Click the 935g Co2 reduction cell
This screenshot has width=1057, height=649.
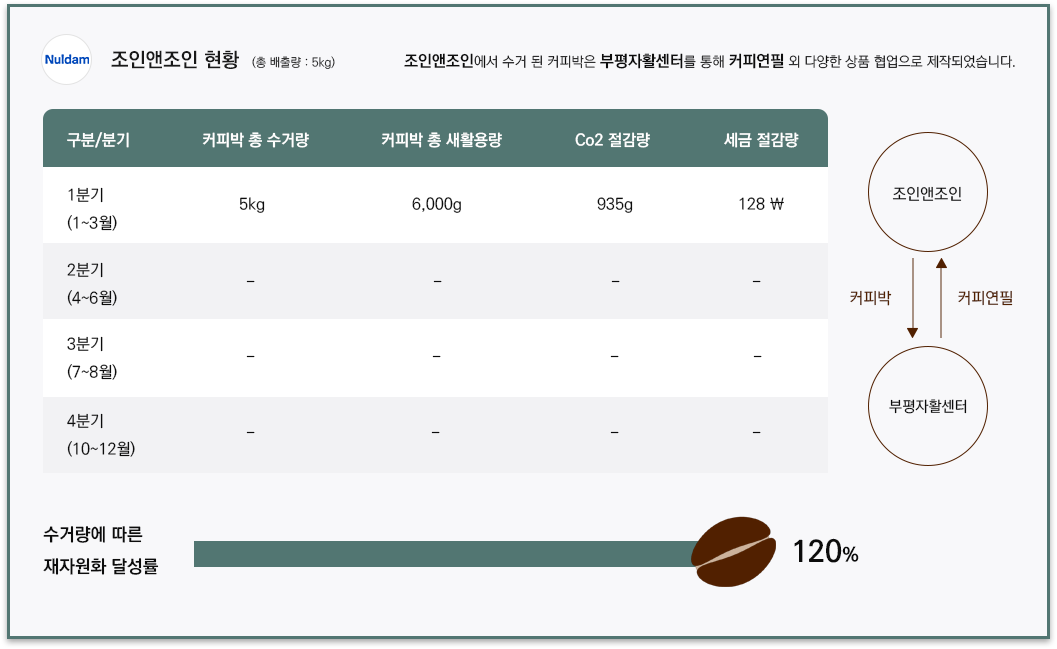click(615, 204)
